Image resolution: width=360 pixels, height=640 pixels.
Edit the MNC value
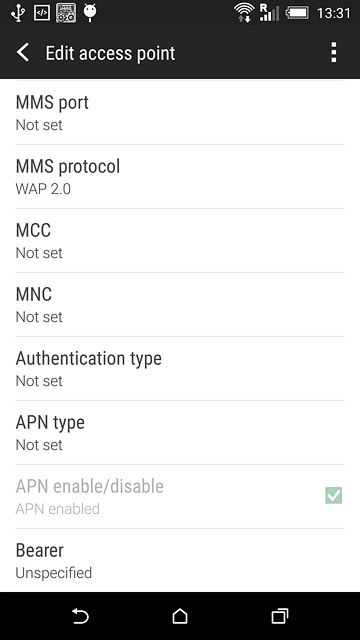pyautogui.click(x=180, y=304)
